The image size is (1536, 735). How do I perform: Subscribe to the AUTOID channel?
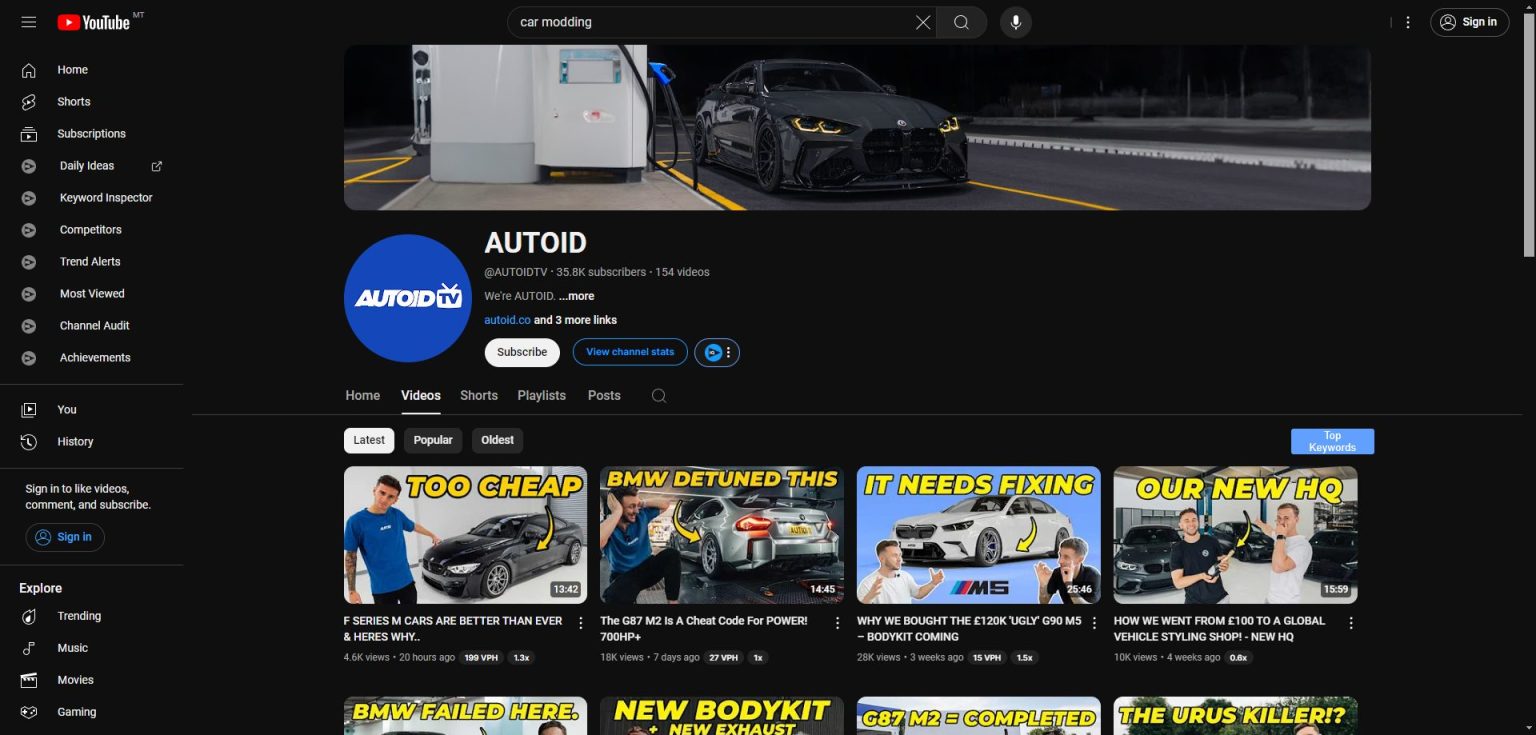[521, 352]
